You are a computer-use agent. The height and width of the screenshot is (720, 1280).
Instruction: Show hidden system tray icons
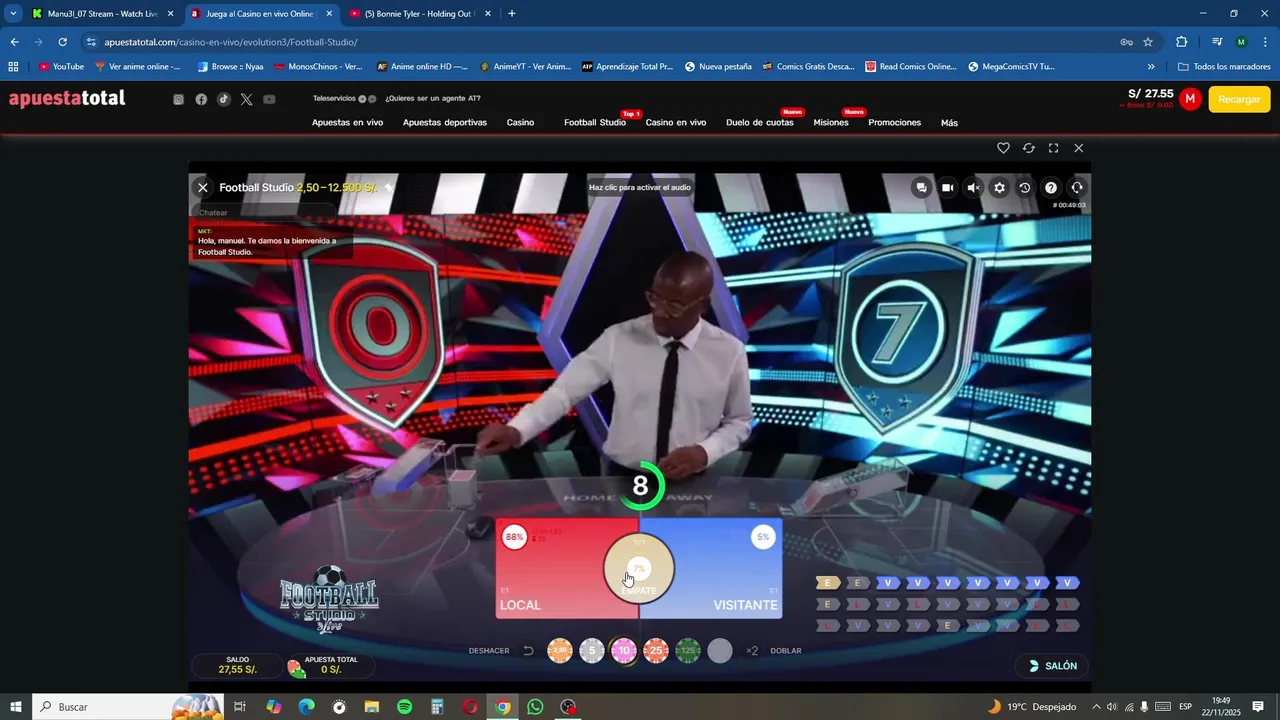(1096, 707)
